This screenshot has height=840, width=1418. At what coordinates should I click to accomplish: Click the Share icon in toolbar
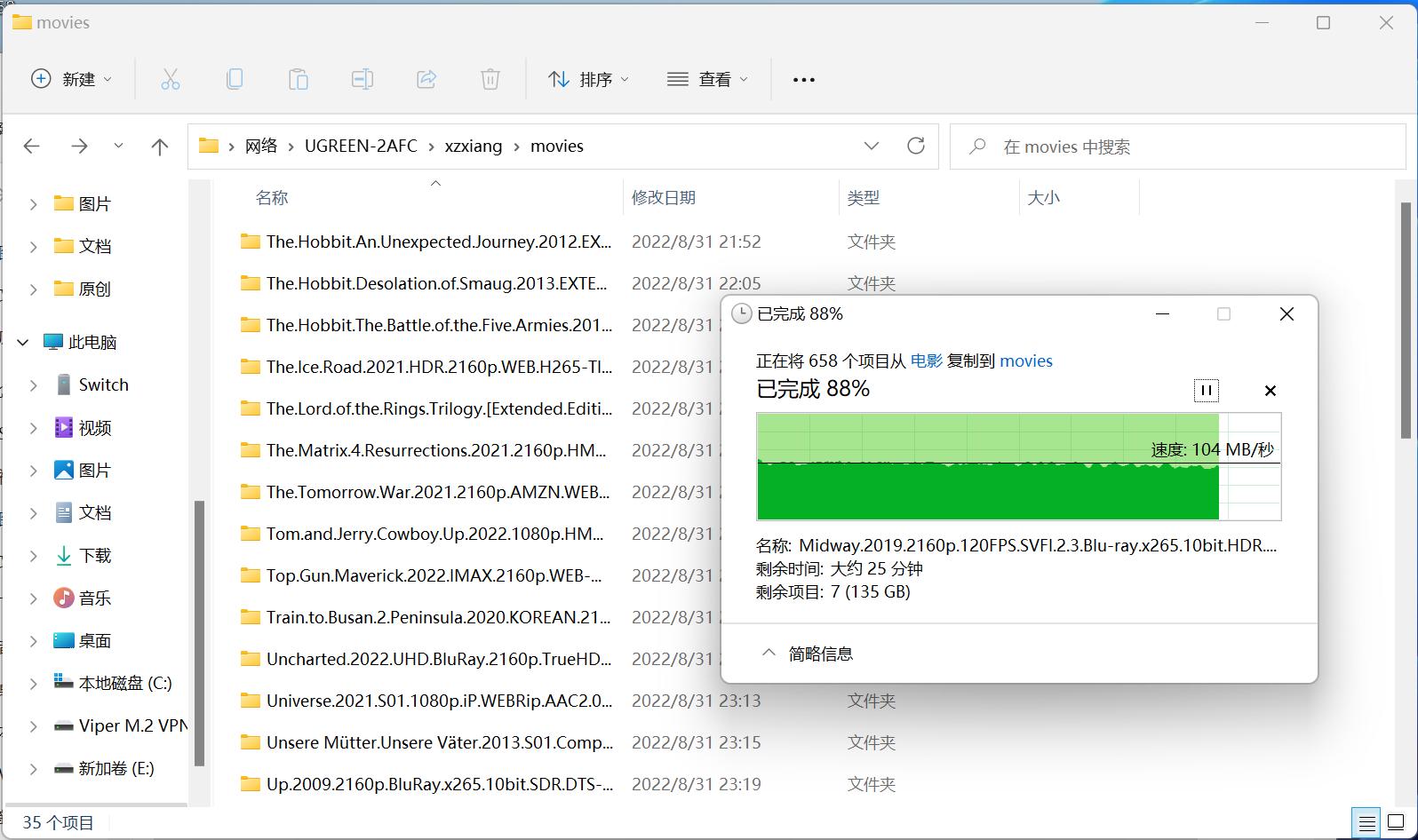pos(426,79)
